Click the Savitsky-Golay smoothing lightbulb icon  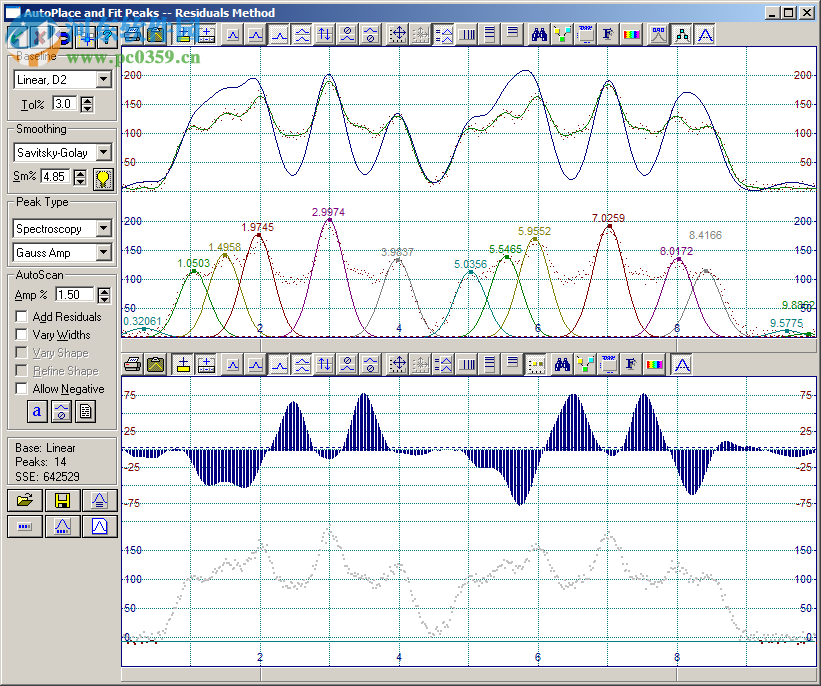104,177
